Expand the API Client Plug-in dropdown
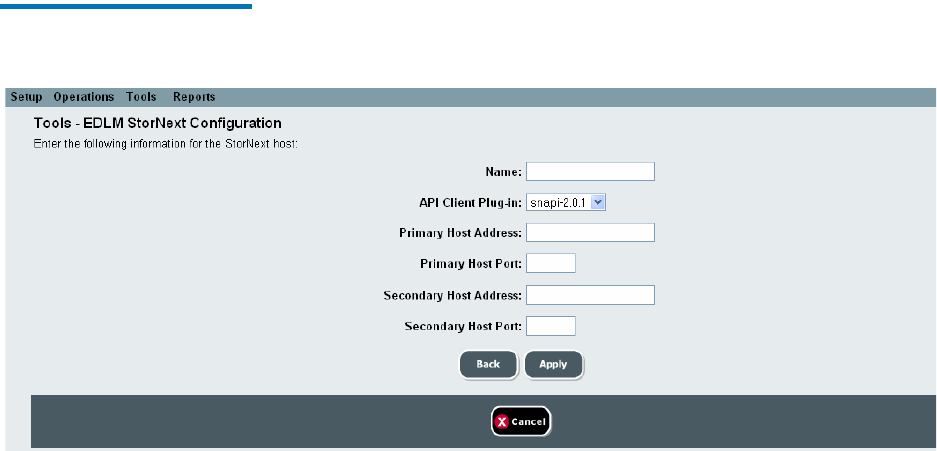Image resolution: width=937 pixels, height=451 pixels. coord(566,203)
